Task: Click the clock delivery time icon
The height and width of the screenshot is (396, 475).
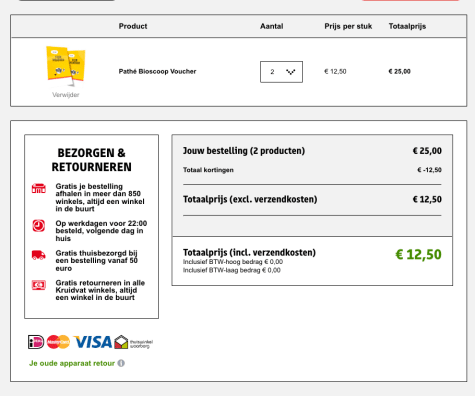Action: point(39,226)
